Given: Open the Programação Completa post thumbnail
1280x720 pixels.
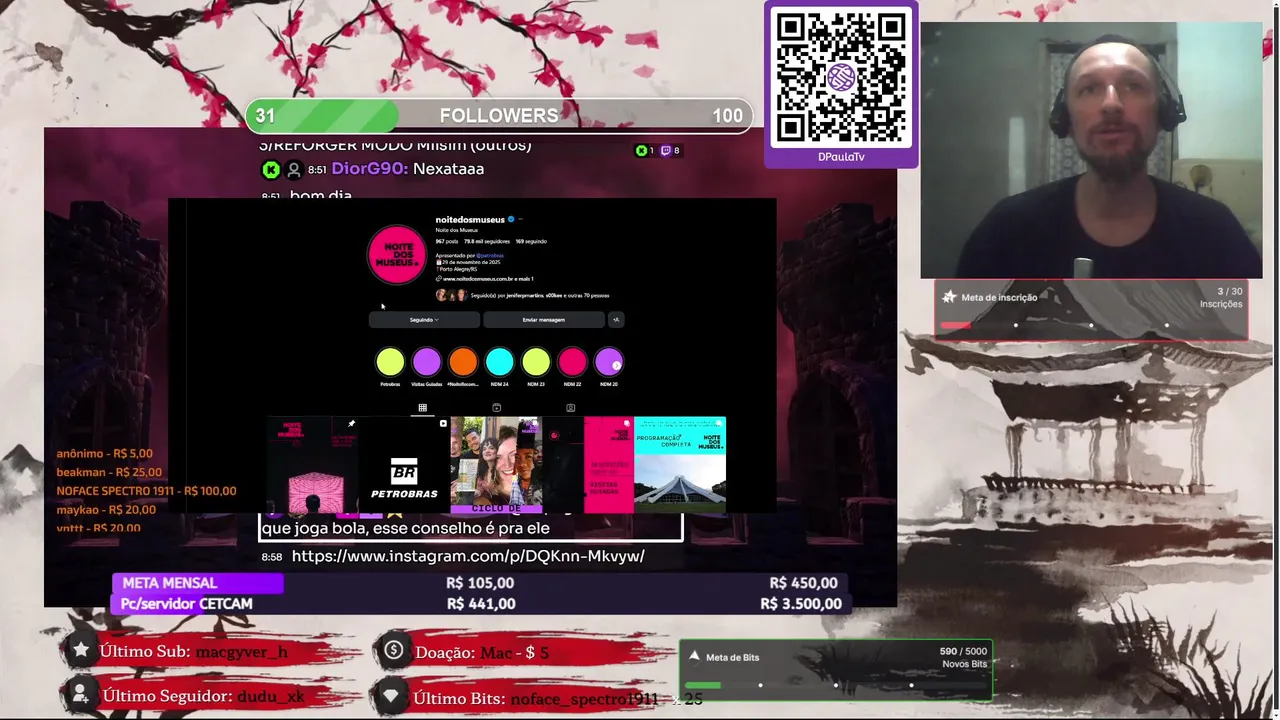Looking at the screenshot, I should [x=680, y=465].
